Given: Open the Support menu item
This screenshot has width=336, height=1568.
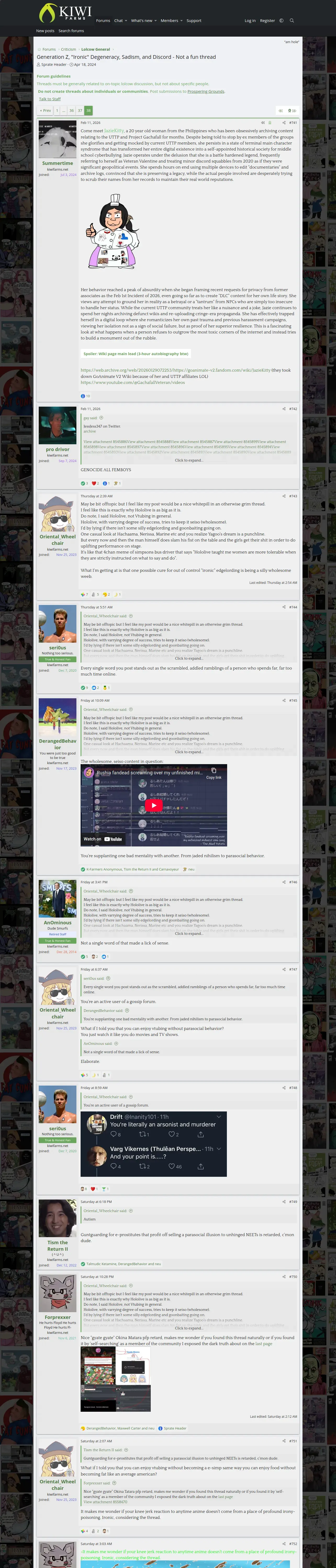Looking at the screenshot, I should 194,21.
